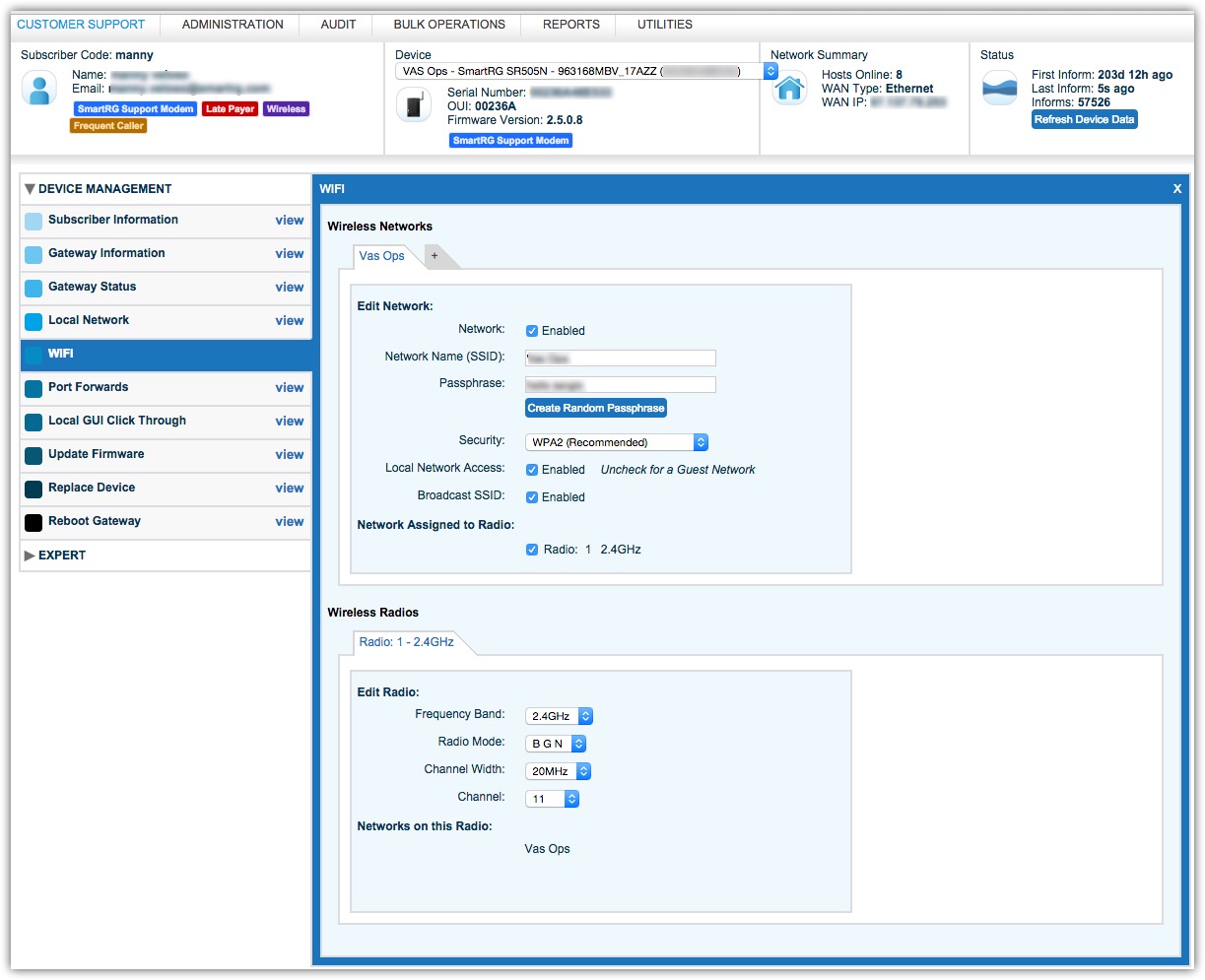Click the Update Firmware sidebar icon
The width and height of the screenshot is (1205, 980).
point(33,455)
